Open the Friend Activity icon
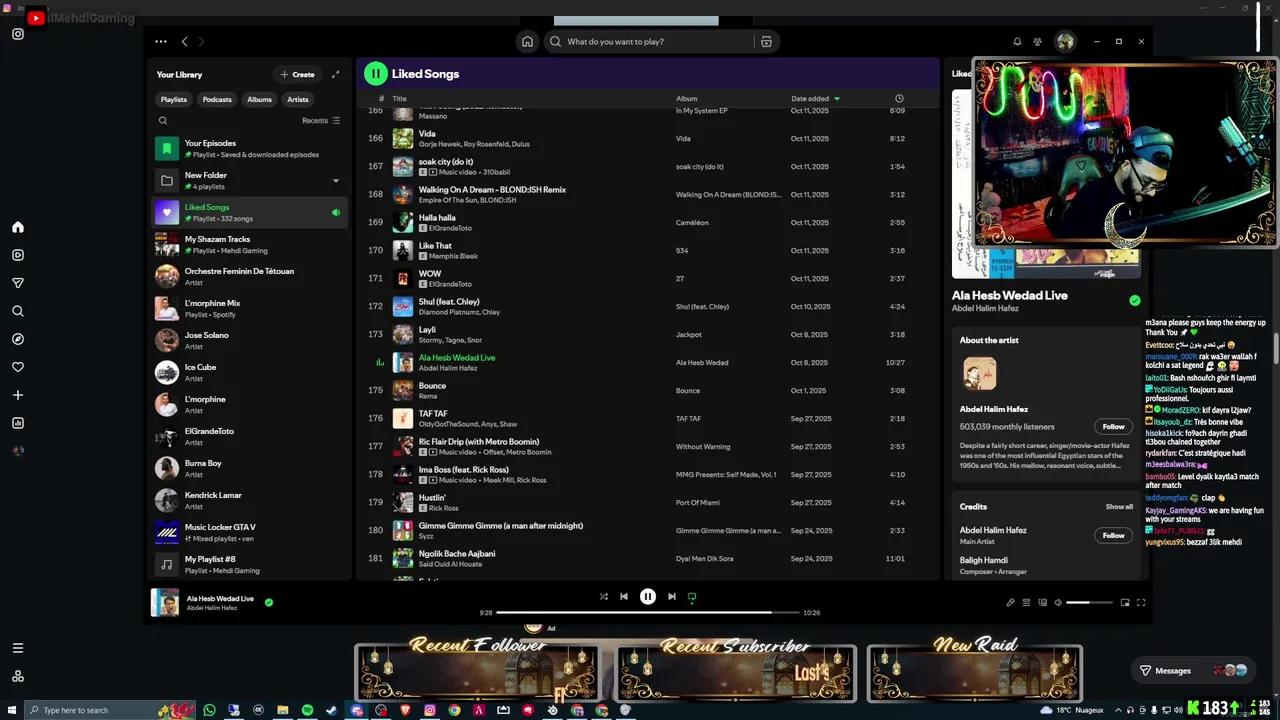The width and height of the screenshot is (1280, 720). [x=1038, y=42]
